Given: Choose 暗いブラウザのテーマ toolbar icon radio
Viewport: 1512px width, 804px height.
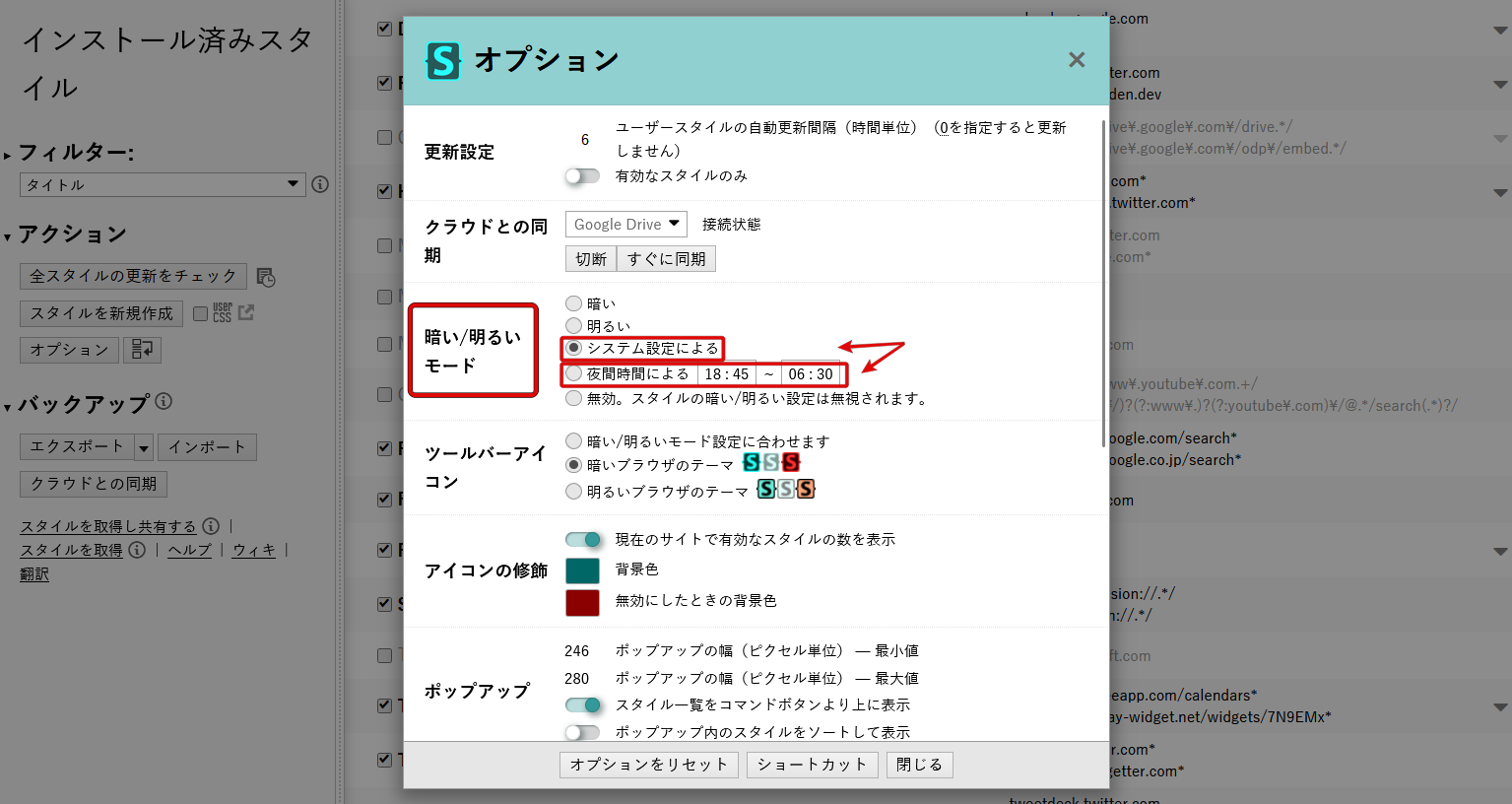Looking at the screenshot, I should coord(573,464).
